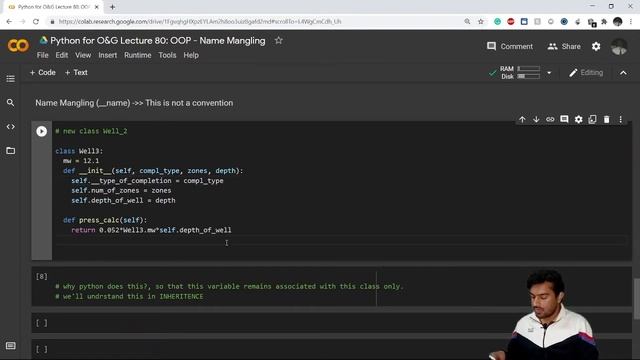Click 'self.num_of_zones = zones' line
The width and height of the screenshot is (640, 360).
[x=121, y=191]
